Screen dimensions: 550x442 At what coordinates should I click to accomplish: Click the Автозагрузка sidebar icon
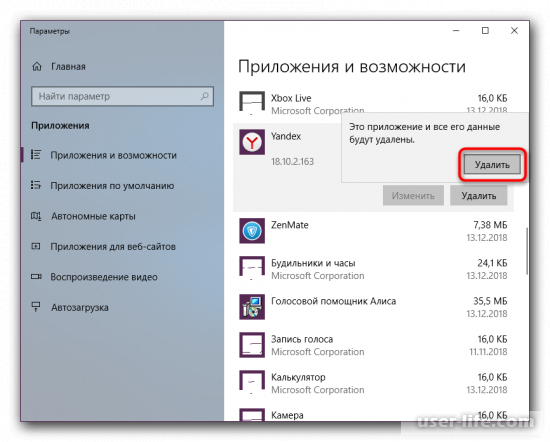tap(36, 307)
